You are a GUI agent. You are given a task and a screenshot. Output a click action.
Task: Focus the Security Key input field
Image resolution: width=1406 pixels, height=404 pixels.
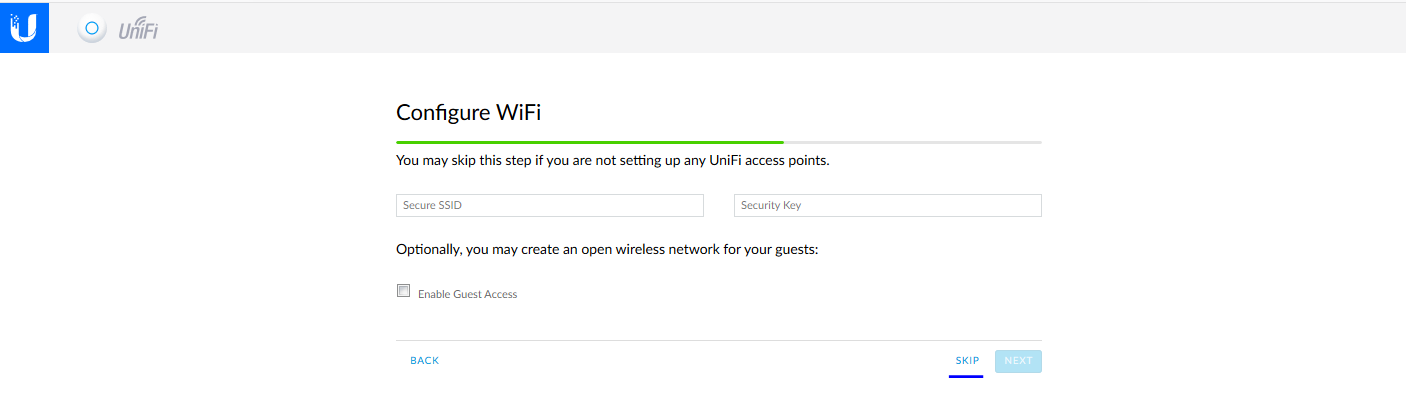pyautogui.click(x=888, y=205)
